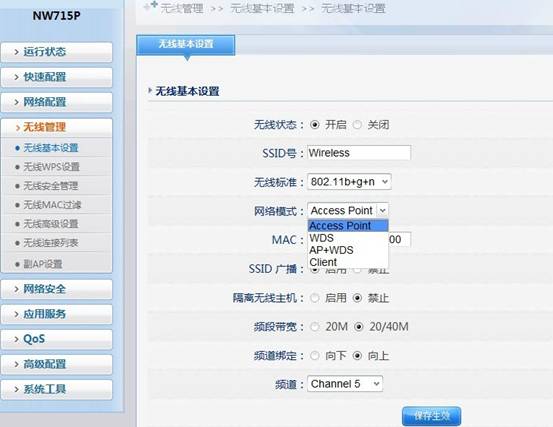Expand the 网络配置 sidebar section
Image resolution: width=553 pixels, height=427 pixels.
(56, 102)
